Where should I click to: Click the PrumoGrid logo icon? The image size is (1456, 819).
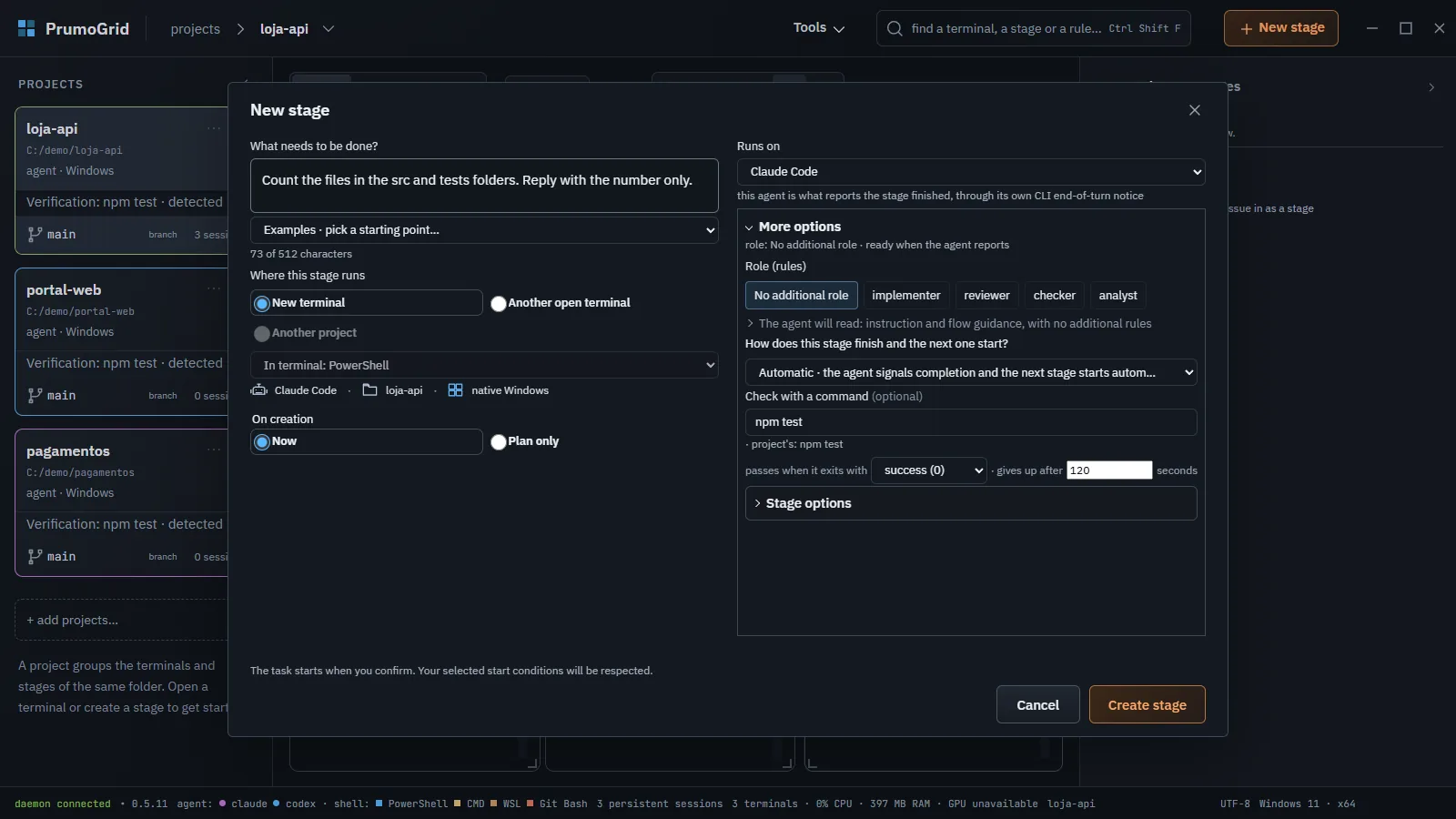pos(26,28)
